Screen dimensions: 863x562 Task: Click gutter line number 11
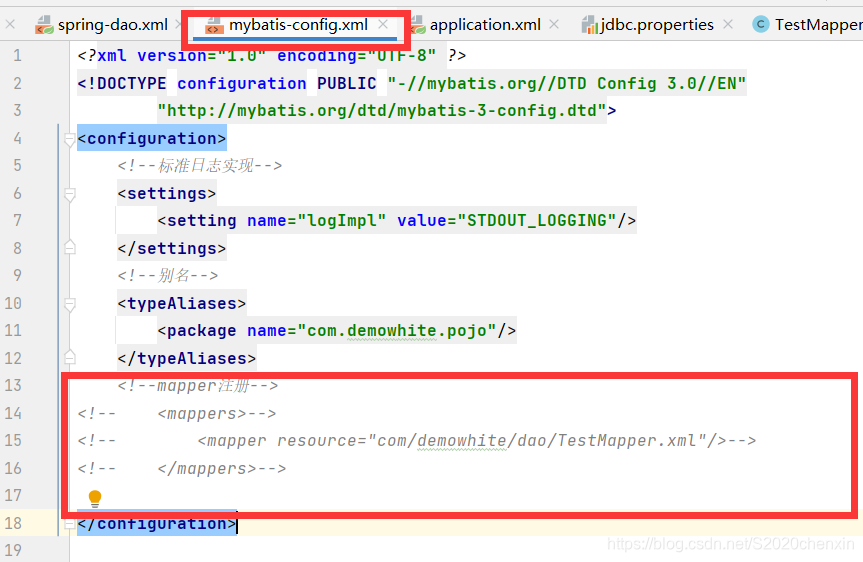pyautogui.click(x=13, y=331)
